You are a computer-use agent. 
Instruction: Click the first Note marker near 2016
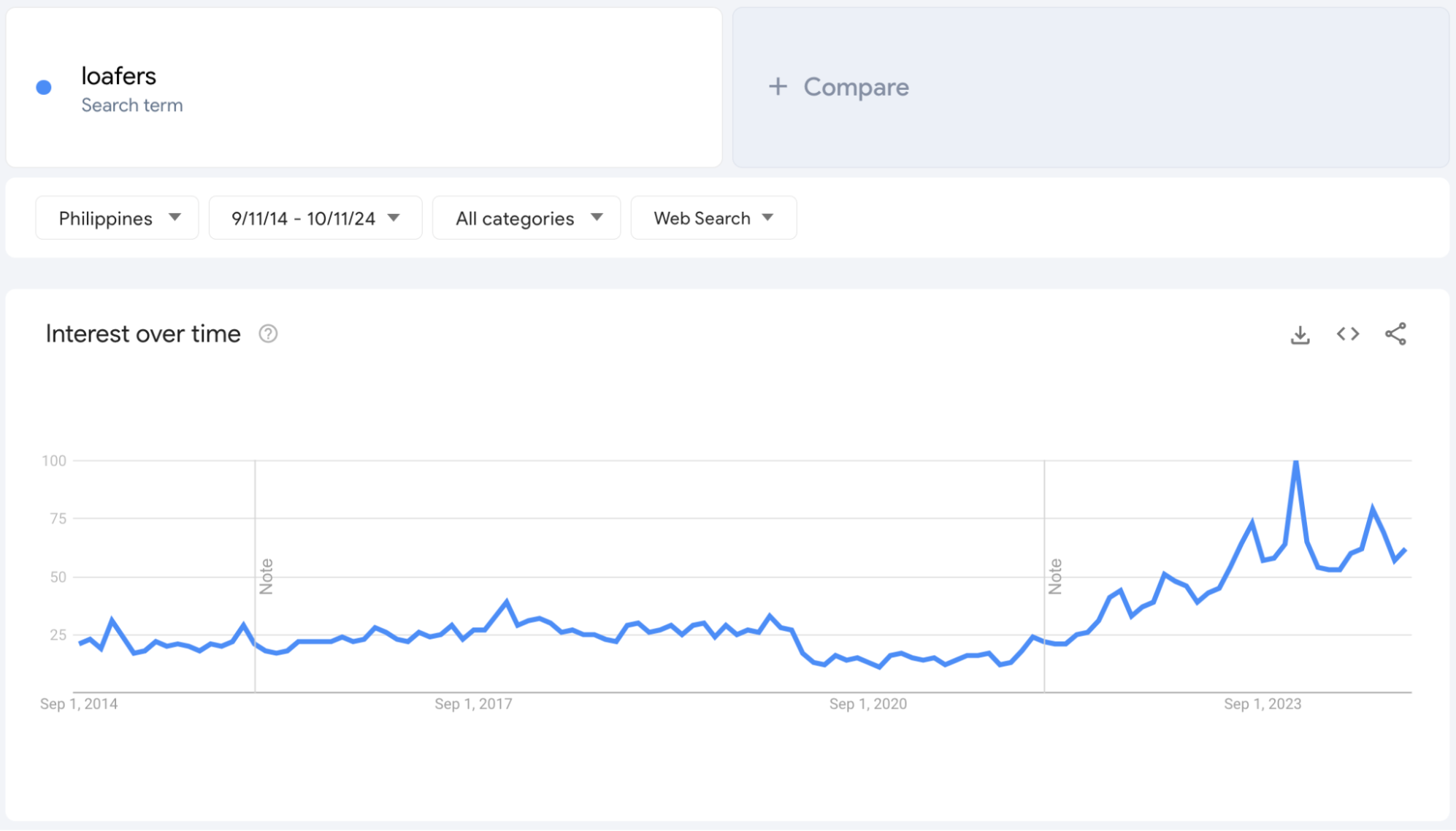[266, 576]
